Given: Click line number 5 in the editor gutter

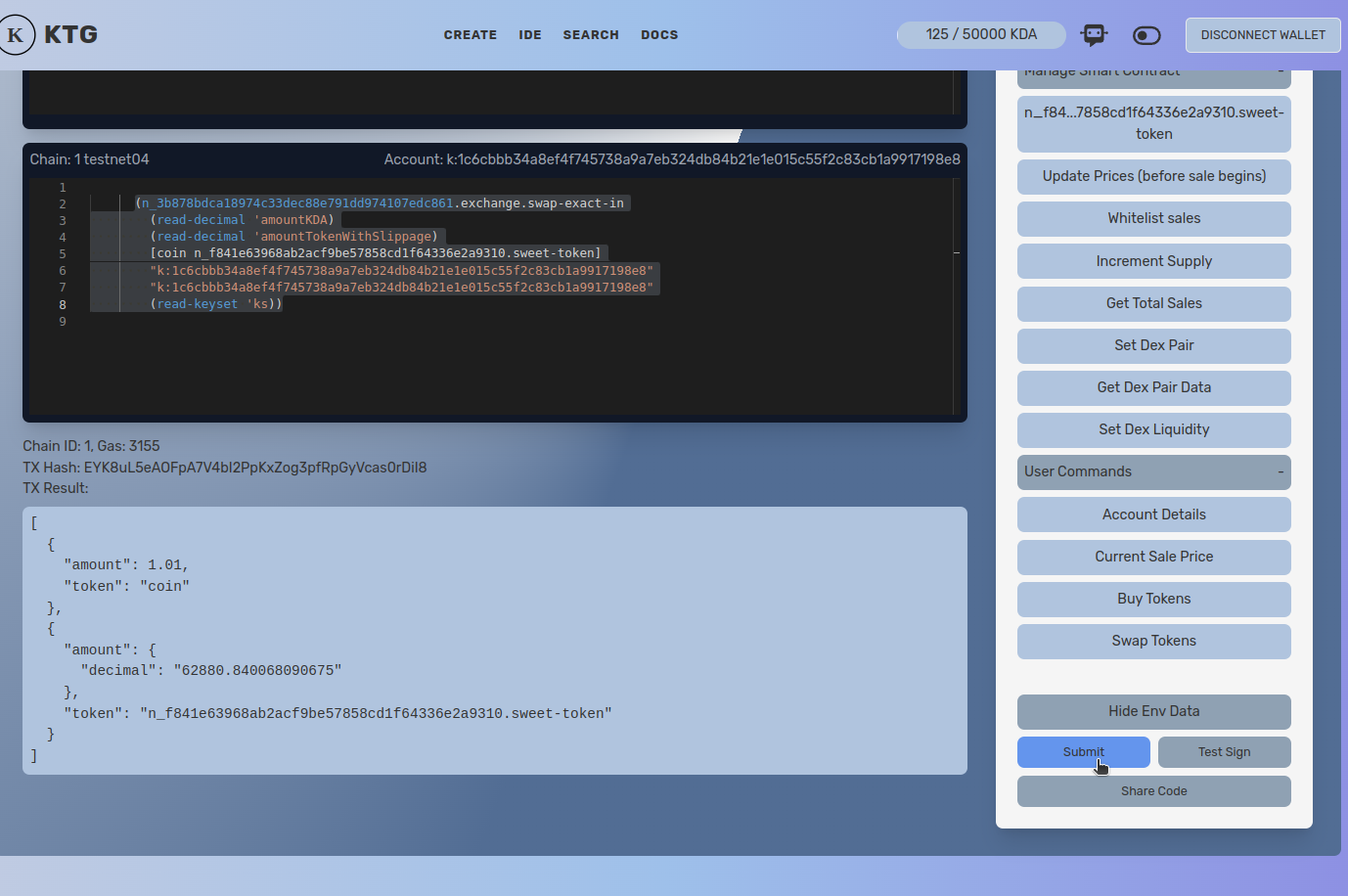Looking at the screenshot, I should [x=63, y=253].
